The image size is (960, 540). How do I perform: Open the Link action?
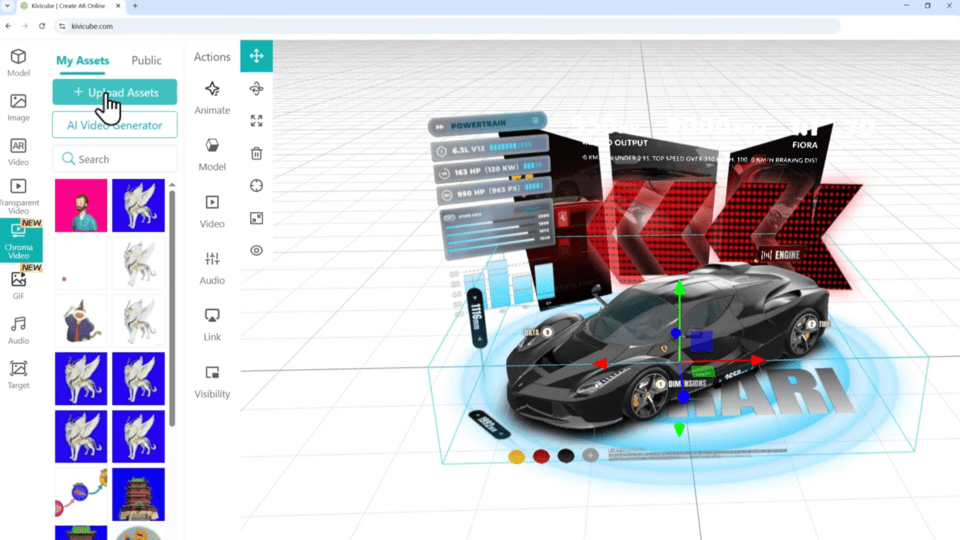[x=212, y=325]
